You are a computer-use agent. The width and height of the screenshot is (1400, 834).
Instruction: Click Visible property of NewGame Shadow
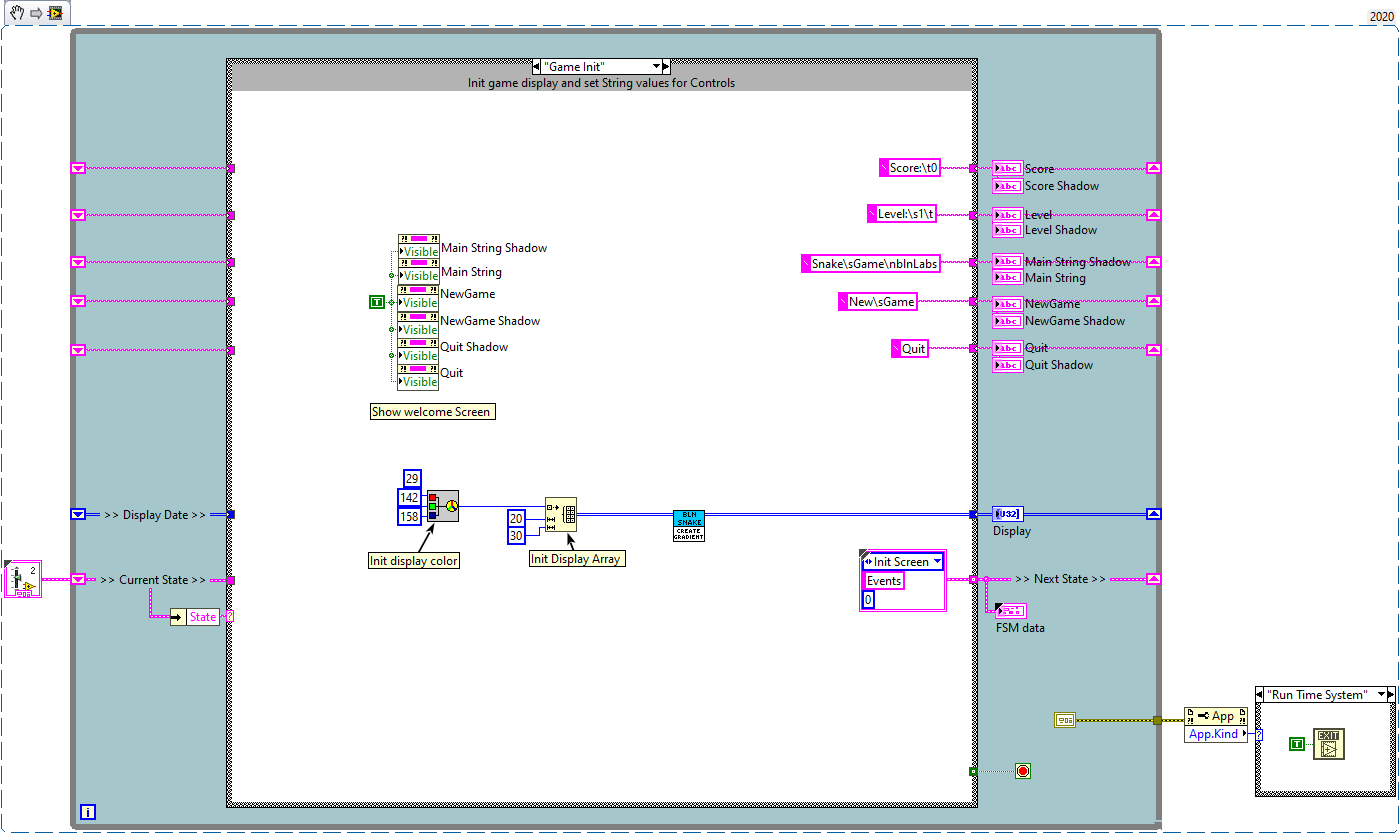pyautogui.click(x=419, y=330)
